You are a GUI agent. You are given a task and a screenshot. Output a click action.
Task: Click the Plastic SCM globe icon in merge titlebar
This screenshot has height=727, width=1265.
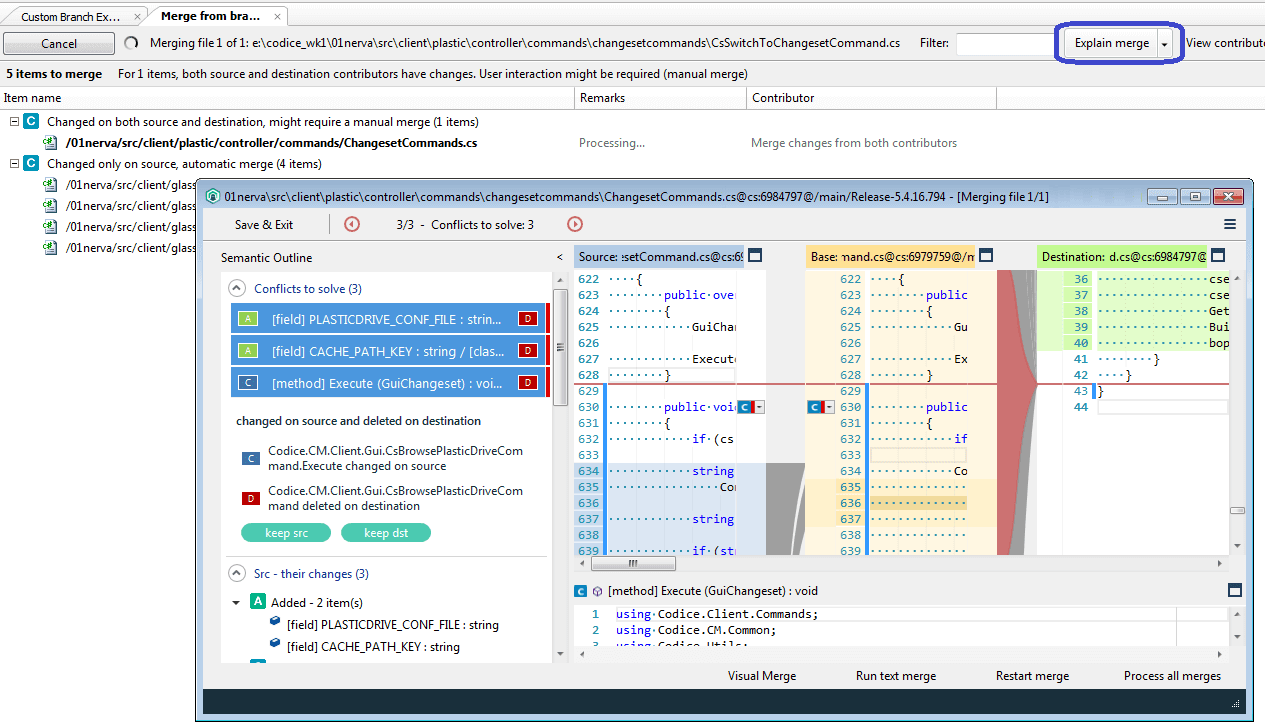[211, 196]
